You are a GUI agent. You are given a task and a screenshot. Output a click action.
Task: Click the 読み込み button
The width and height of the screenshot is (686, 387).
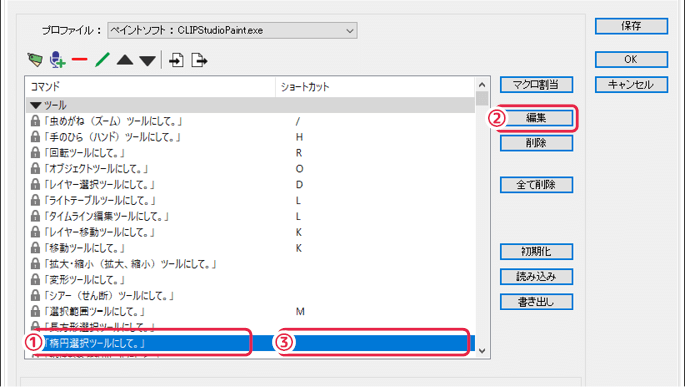[x=536, y=276]
